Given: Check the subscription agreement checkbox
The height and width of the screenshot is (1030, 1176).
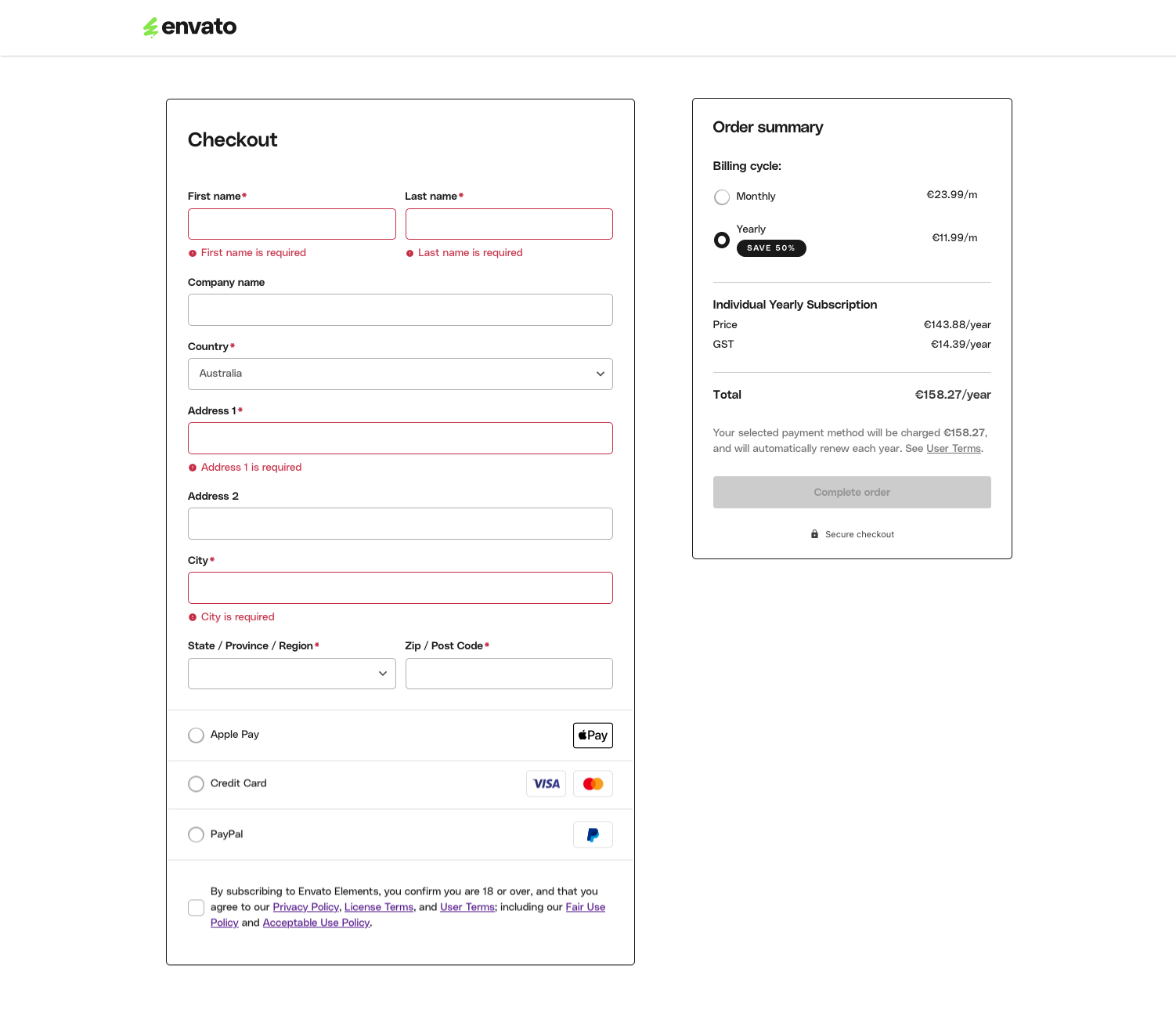Looking at the screenshot, I should pos(196,907).
